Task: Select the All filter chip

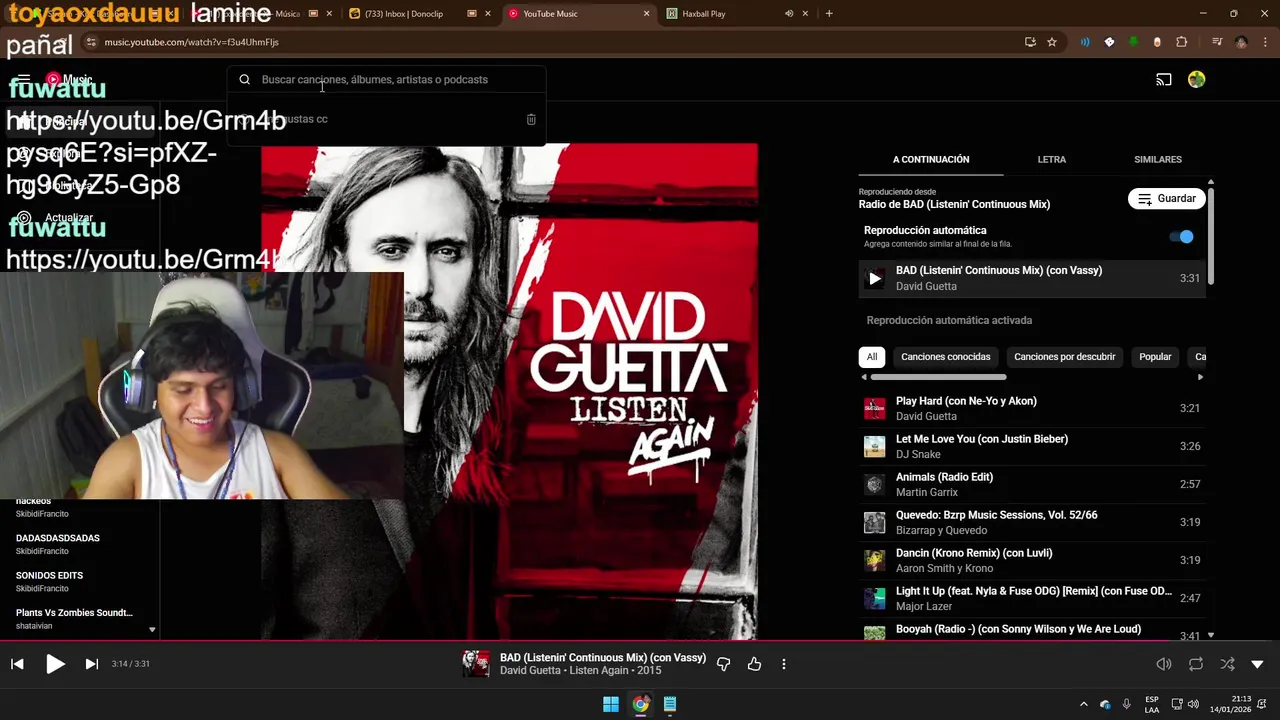Action: tap(872, 357)
